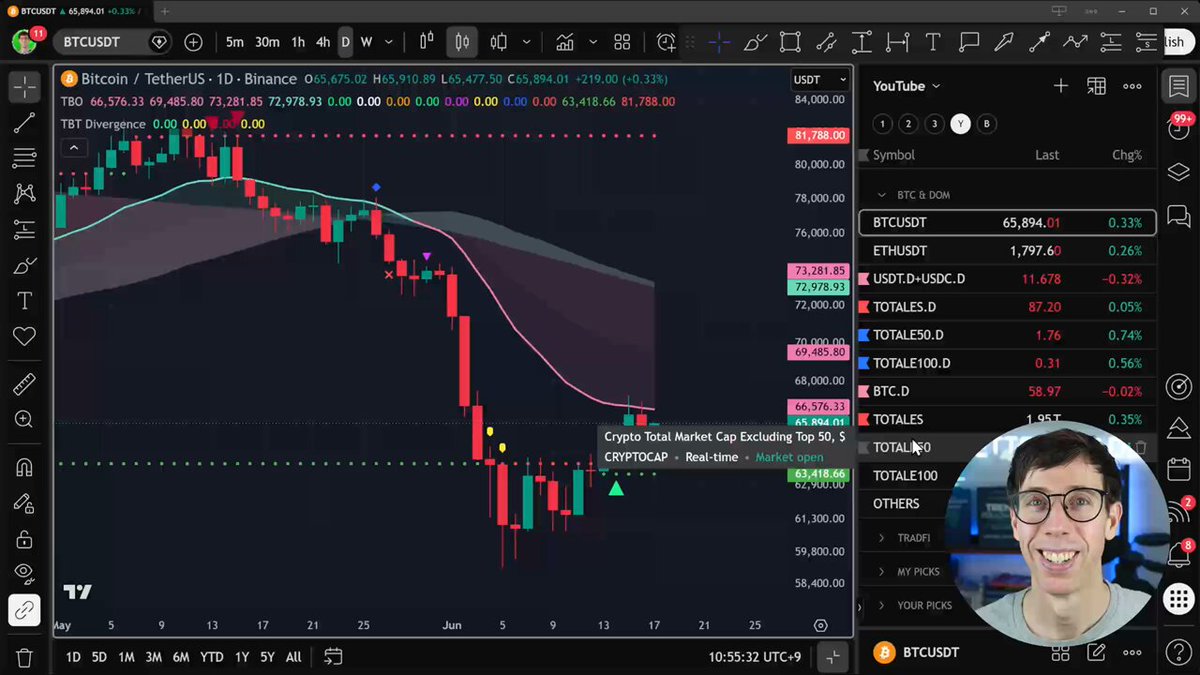Select the hollow candles chart style
1200x675 pixels.
[498, 42]
